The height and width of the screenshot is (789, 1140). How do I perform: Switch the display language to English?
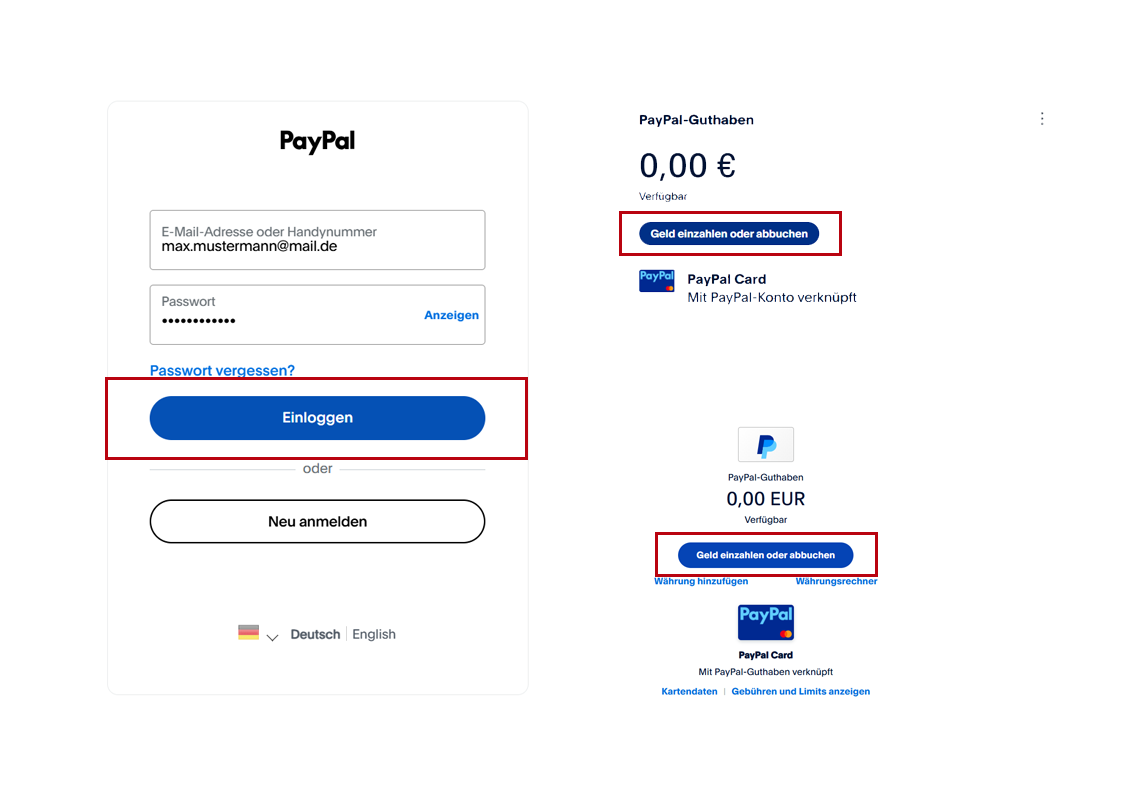click(x=373, y=634)
